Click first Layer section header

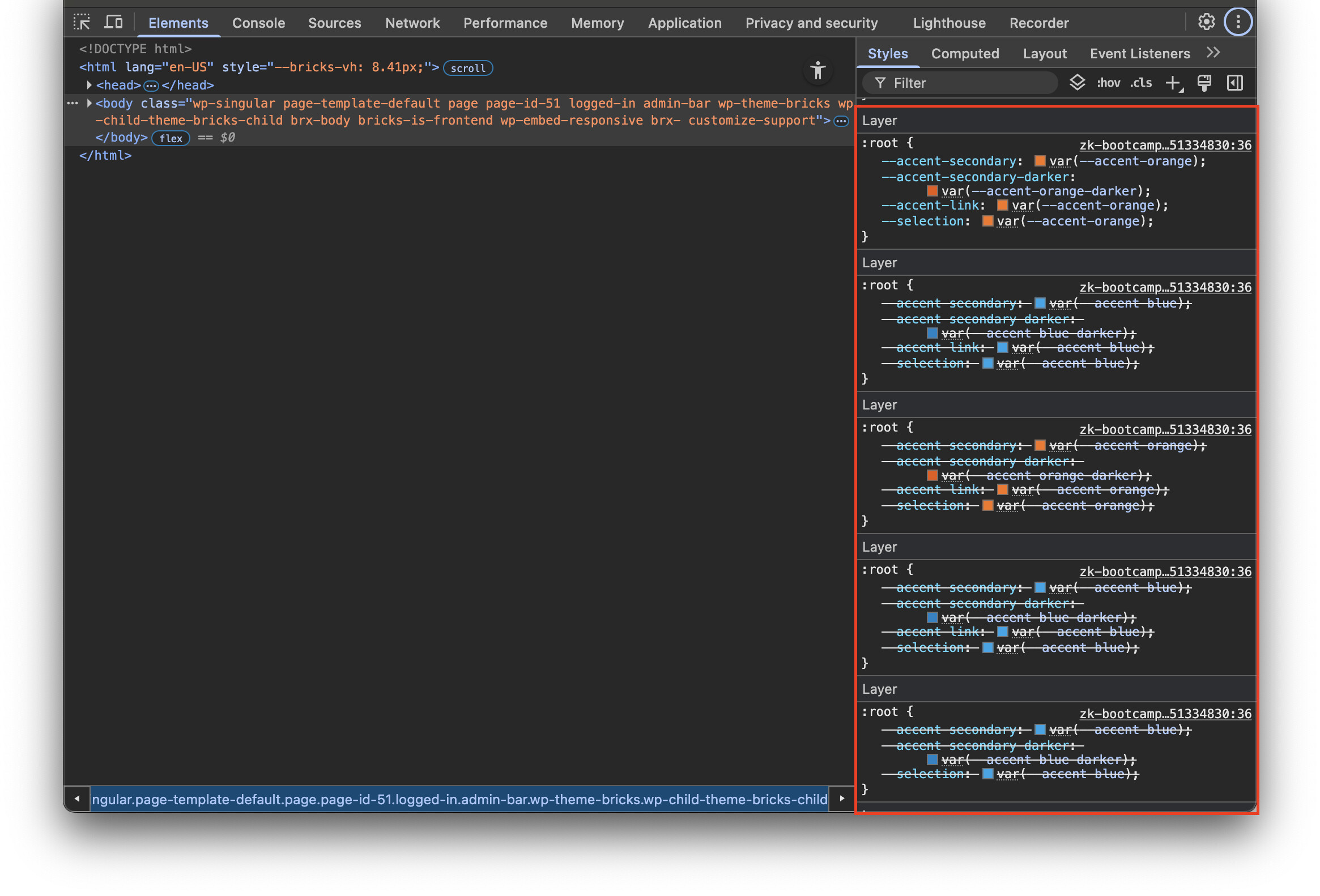pos(1057,121)
